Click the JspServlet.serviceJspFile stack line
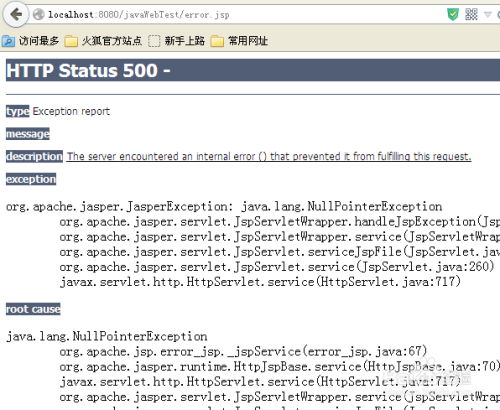Viewport: 500px width, 410px height. (x=280, y=252)
